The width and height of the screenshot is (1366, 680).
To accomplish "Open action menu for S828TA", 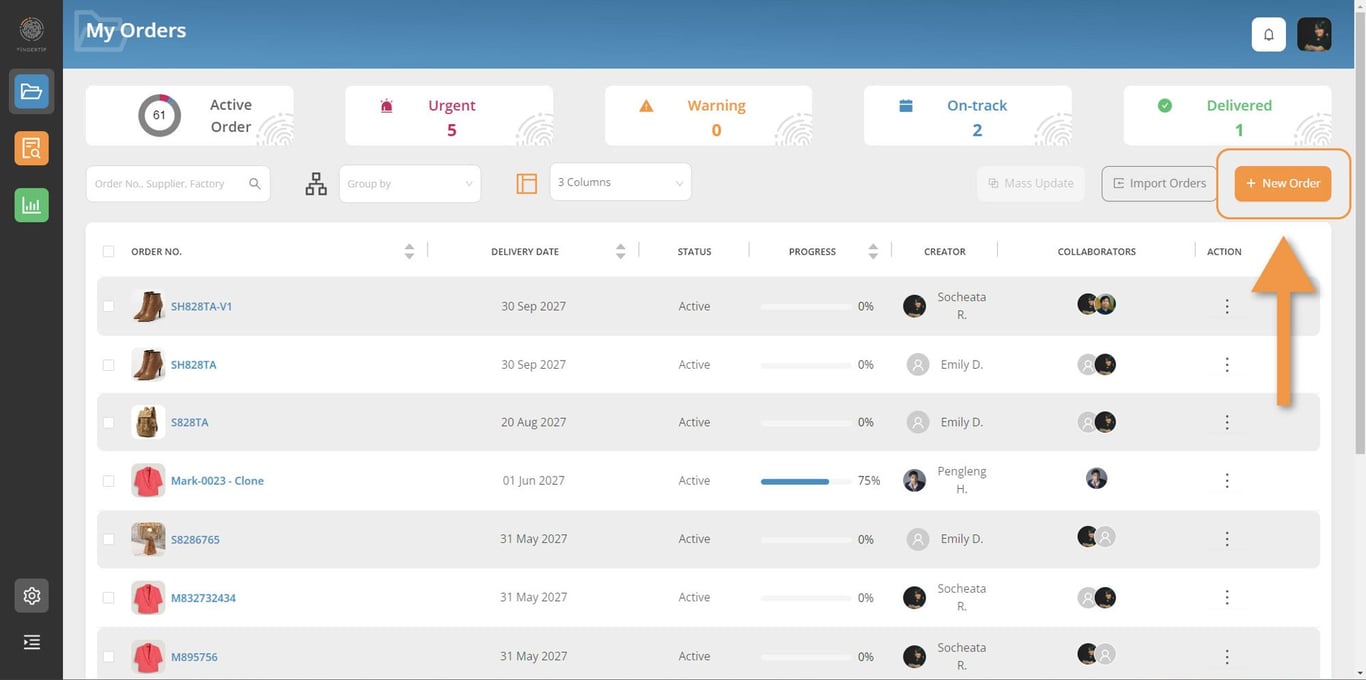I will point(1227,423).
